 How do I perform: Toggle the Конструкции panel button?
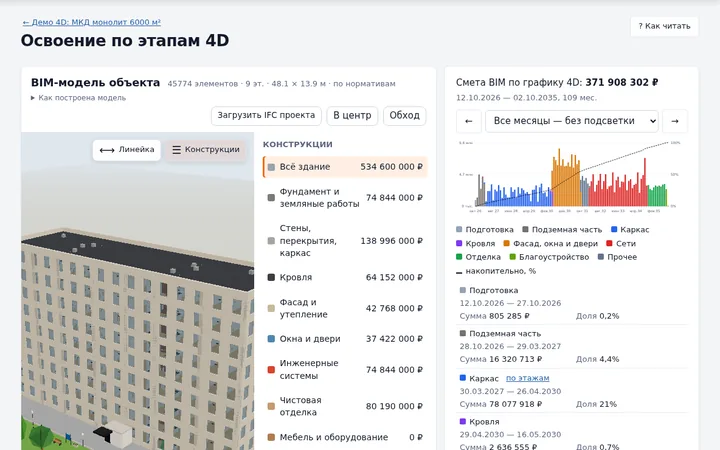click(x=206, y=150)
